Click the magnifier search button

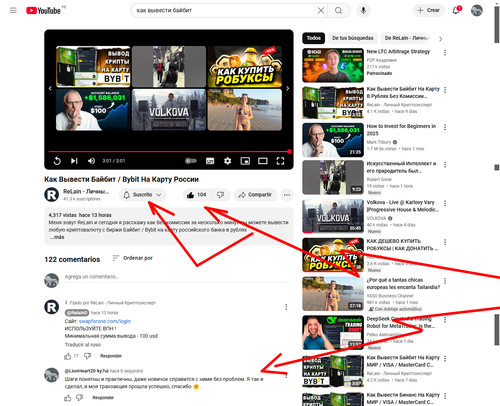tap(338, 11)
